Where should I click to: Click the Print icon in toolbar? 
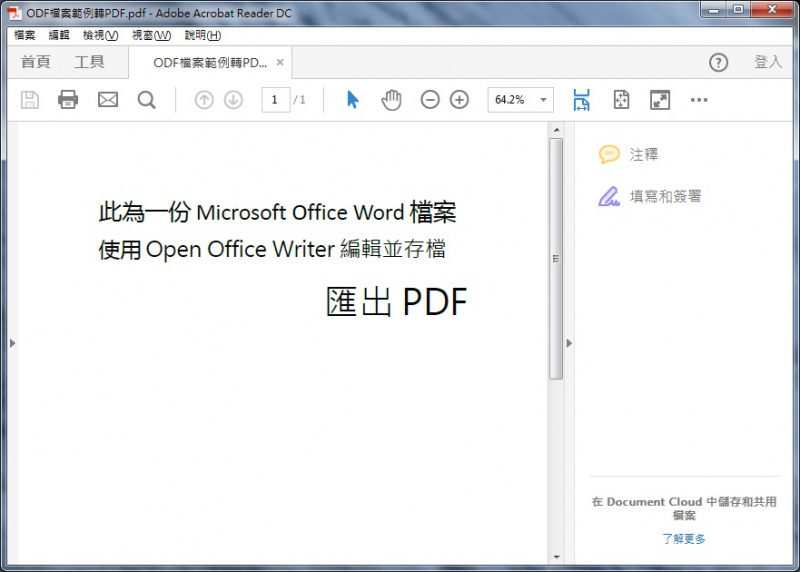point(68,100)
